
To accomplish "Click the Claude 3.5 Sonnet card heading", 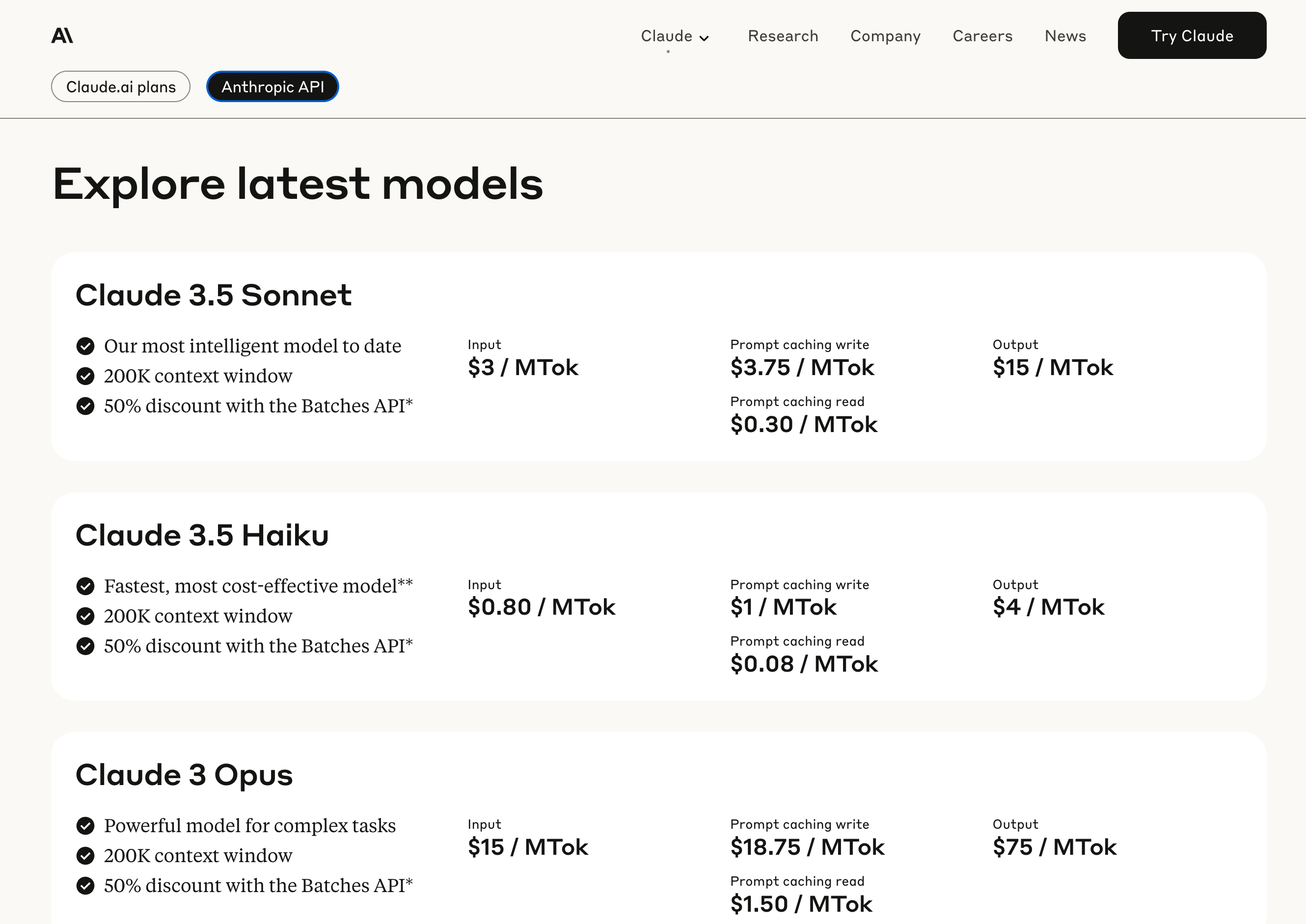I will click(x=213, y=295).
